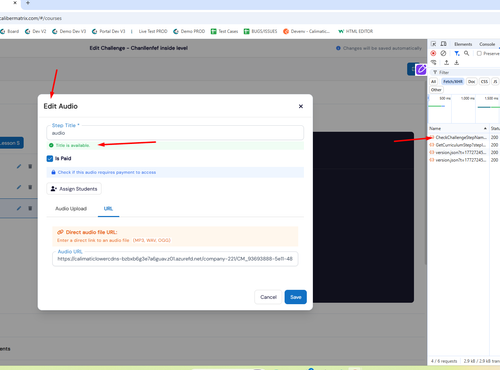
Task: Click the inspect element picker icon in DevTools
Action: [433, 44]
